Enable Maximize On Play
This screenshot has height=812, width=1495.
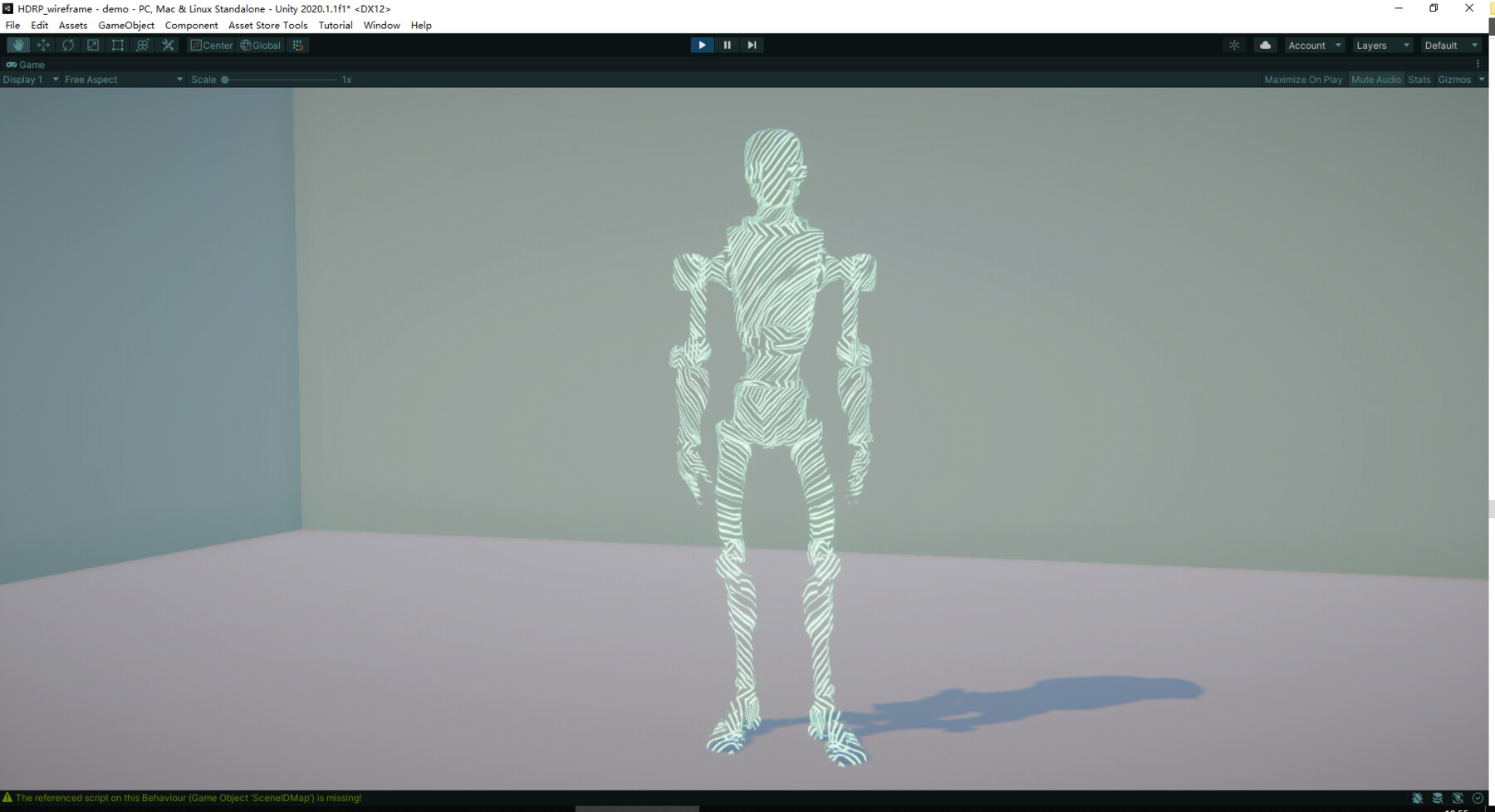1302,79
